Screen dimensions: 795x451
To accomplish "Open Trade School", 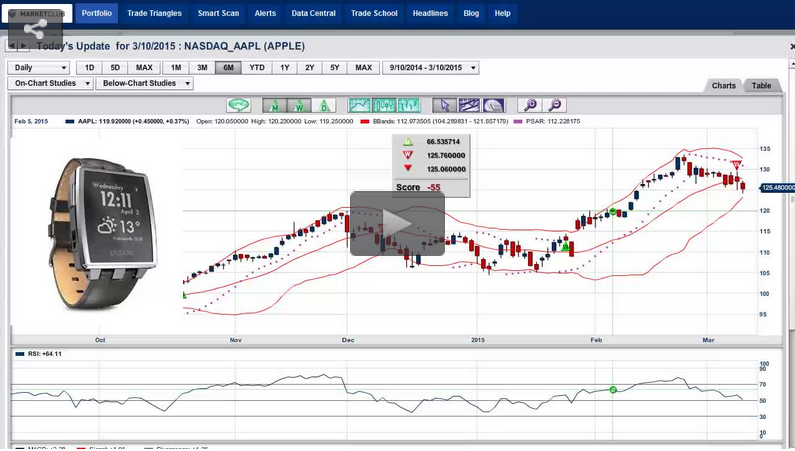I will pyautogui.click(x=374, y=13).
